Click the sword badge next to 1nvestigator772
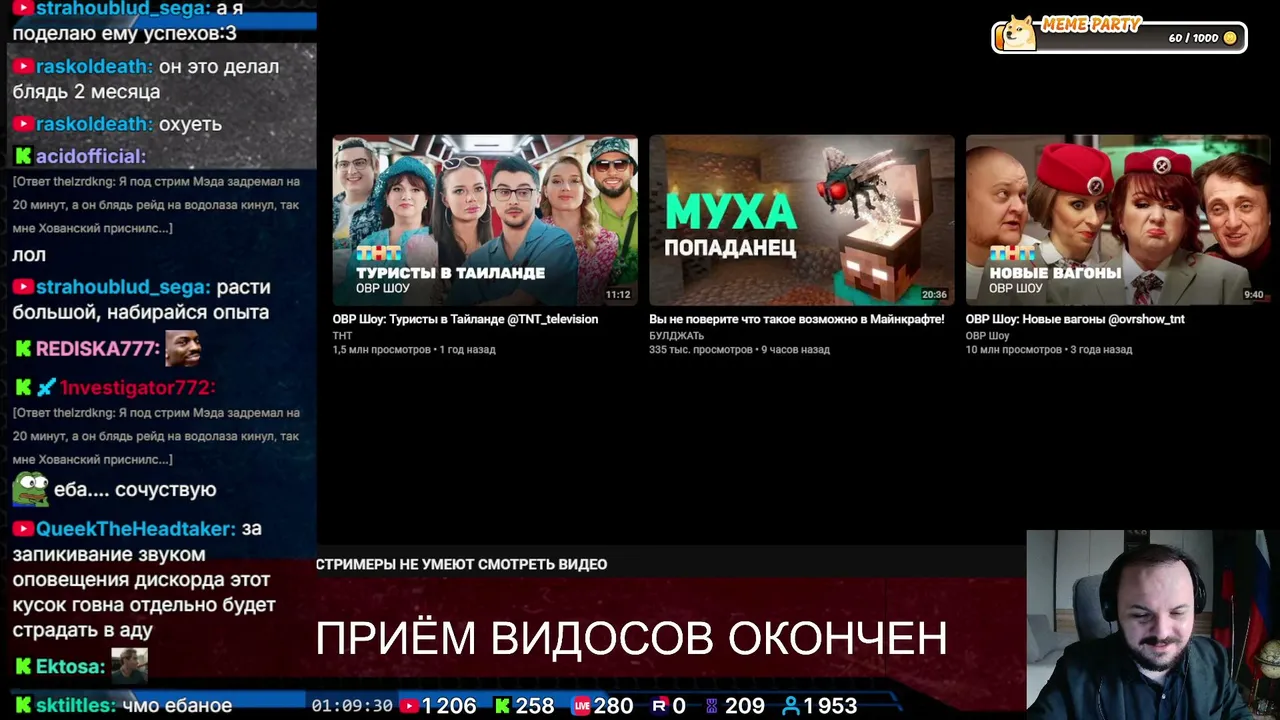The height and width of the screenshot is (720, 1280). (46, 387)
